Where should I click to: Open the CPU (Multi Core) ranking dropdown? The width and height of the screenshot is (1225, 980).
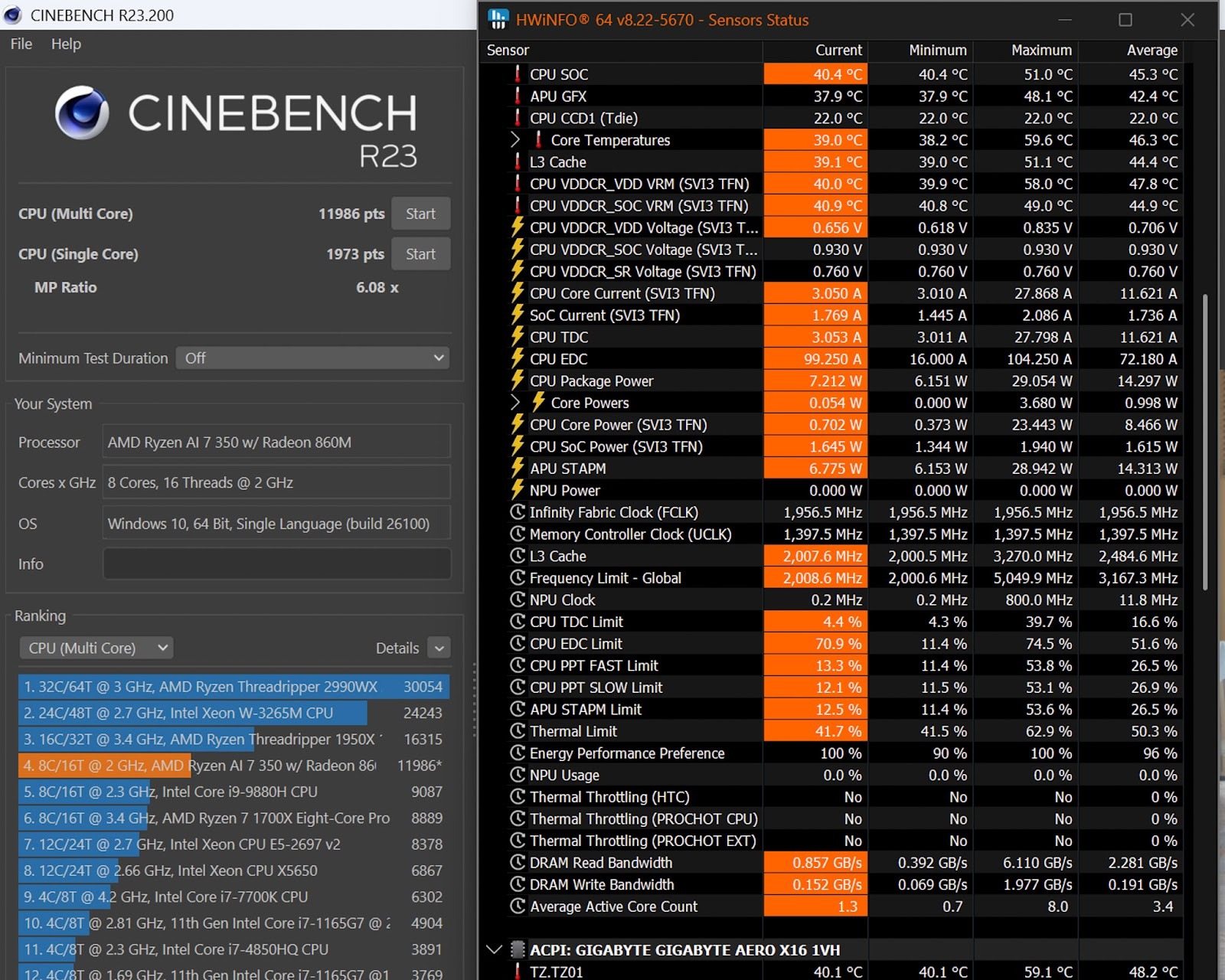96,648
